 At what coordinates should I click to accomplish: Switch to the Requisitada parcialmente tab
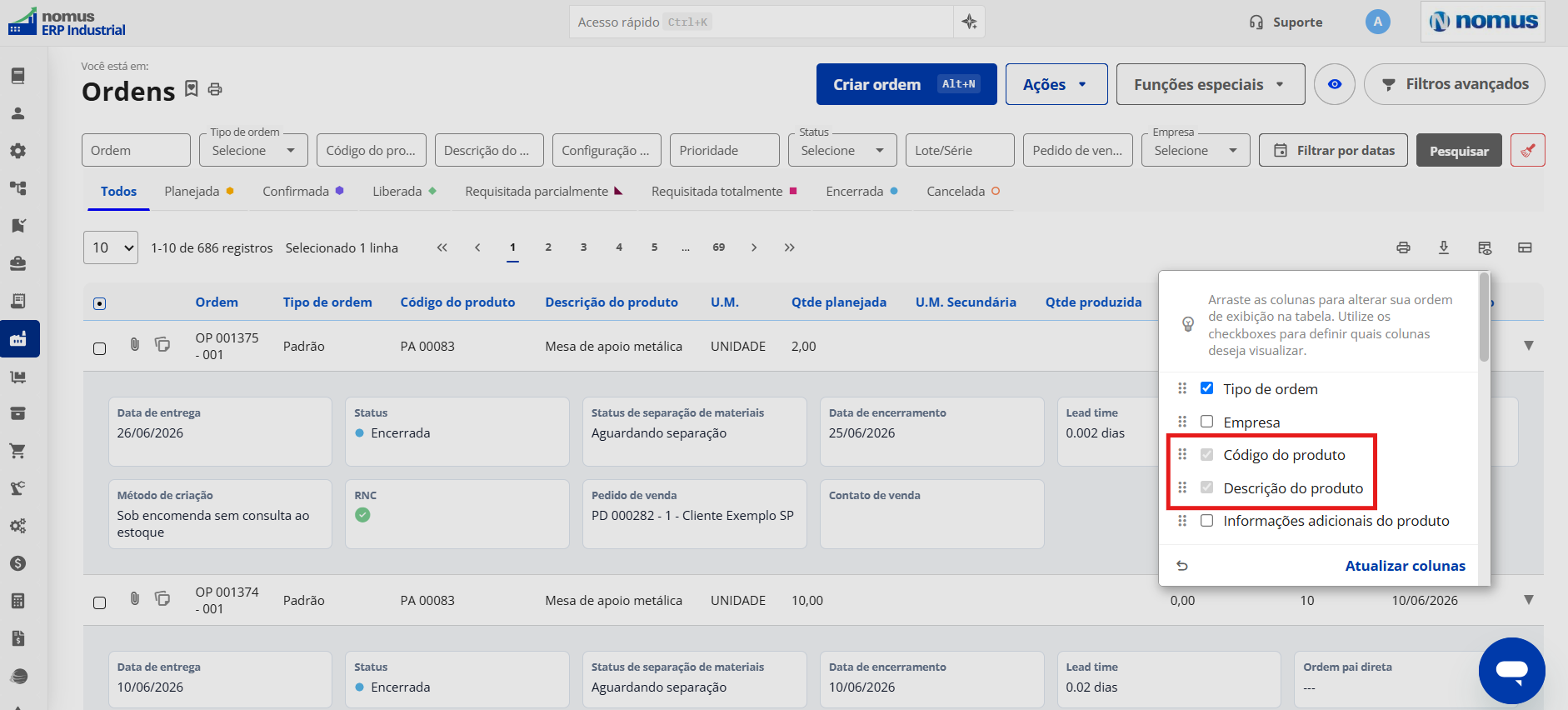(544, 192)
